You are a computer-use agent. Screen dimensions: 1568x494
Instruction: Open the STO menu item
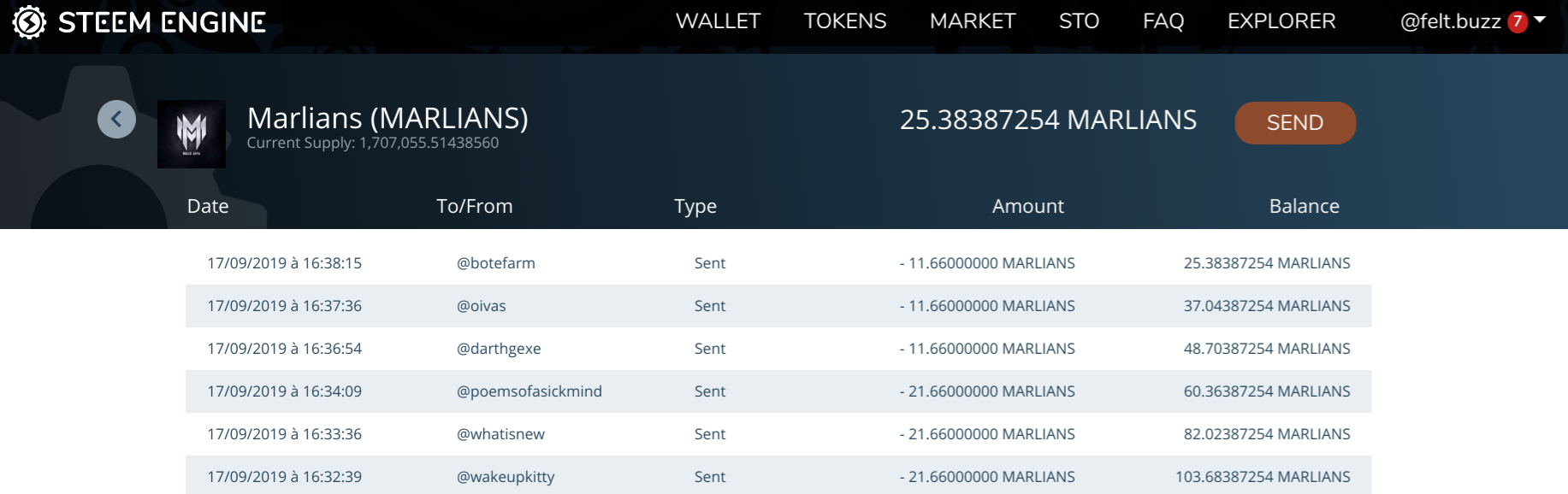tap(1079, 21)
